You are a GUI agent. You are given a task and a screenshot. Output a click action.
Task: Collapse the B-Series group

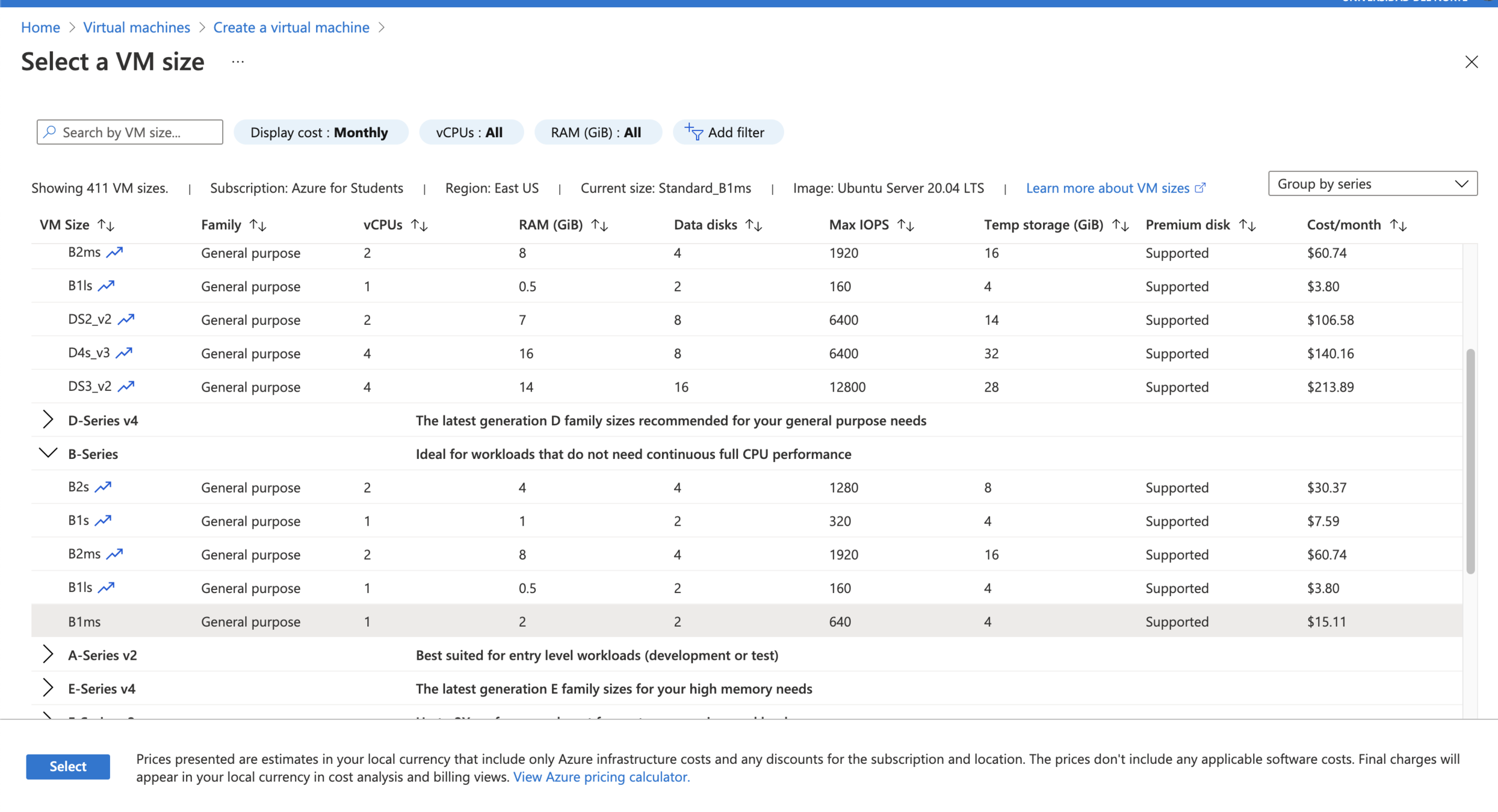[48, 454]
